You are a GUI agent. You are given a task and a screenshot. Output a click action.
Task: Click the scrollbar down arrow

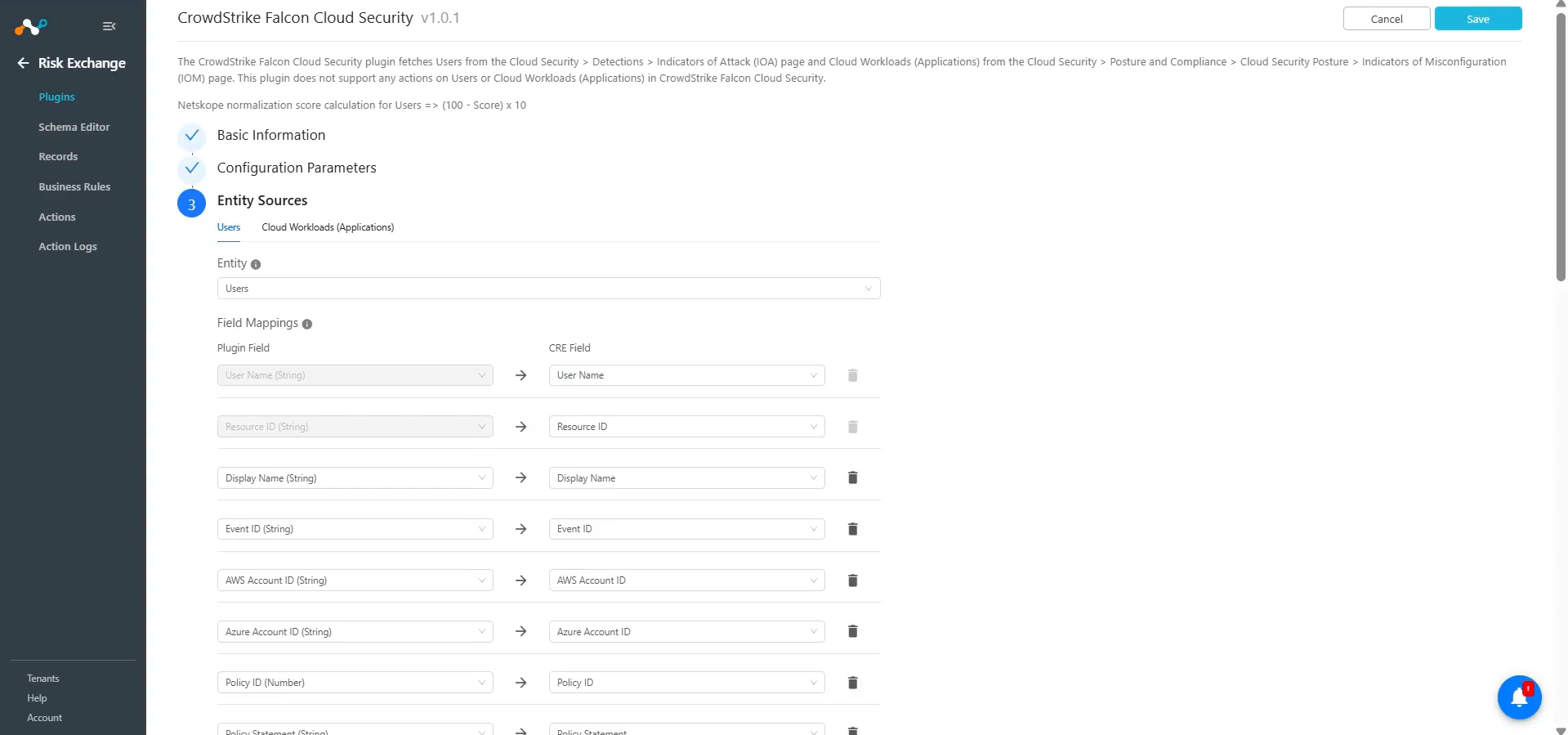coord(1561,730)
